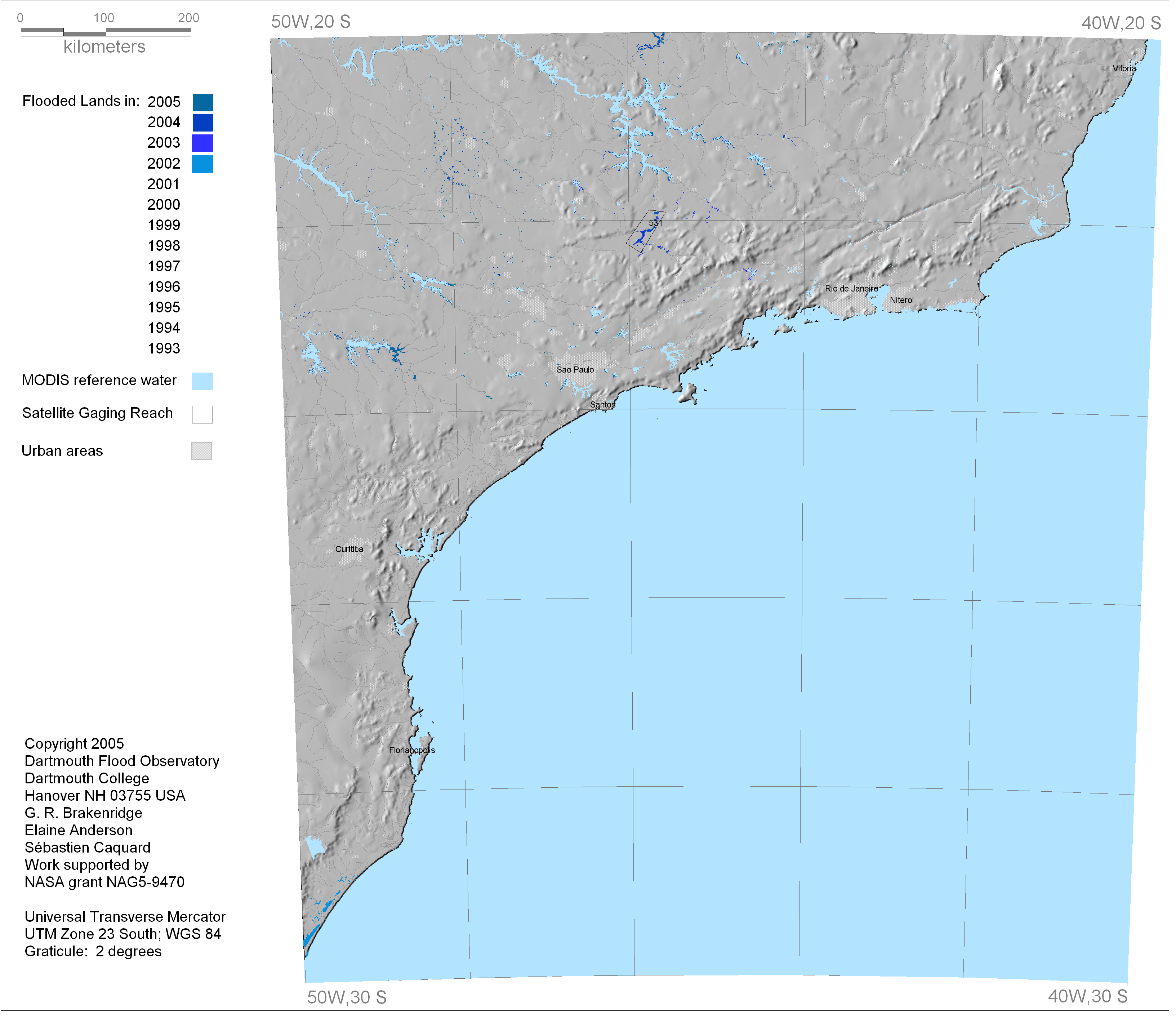The image size is (1176, 1023).
Task: Click the kilometers scale bar
Action: 106,32
